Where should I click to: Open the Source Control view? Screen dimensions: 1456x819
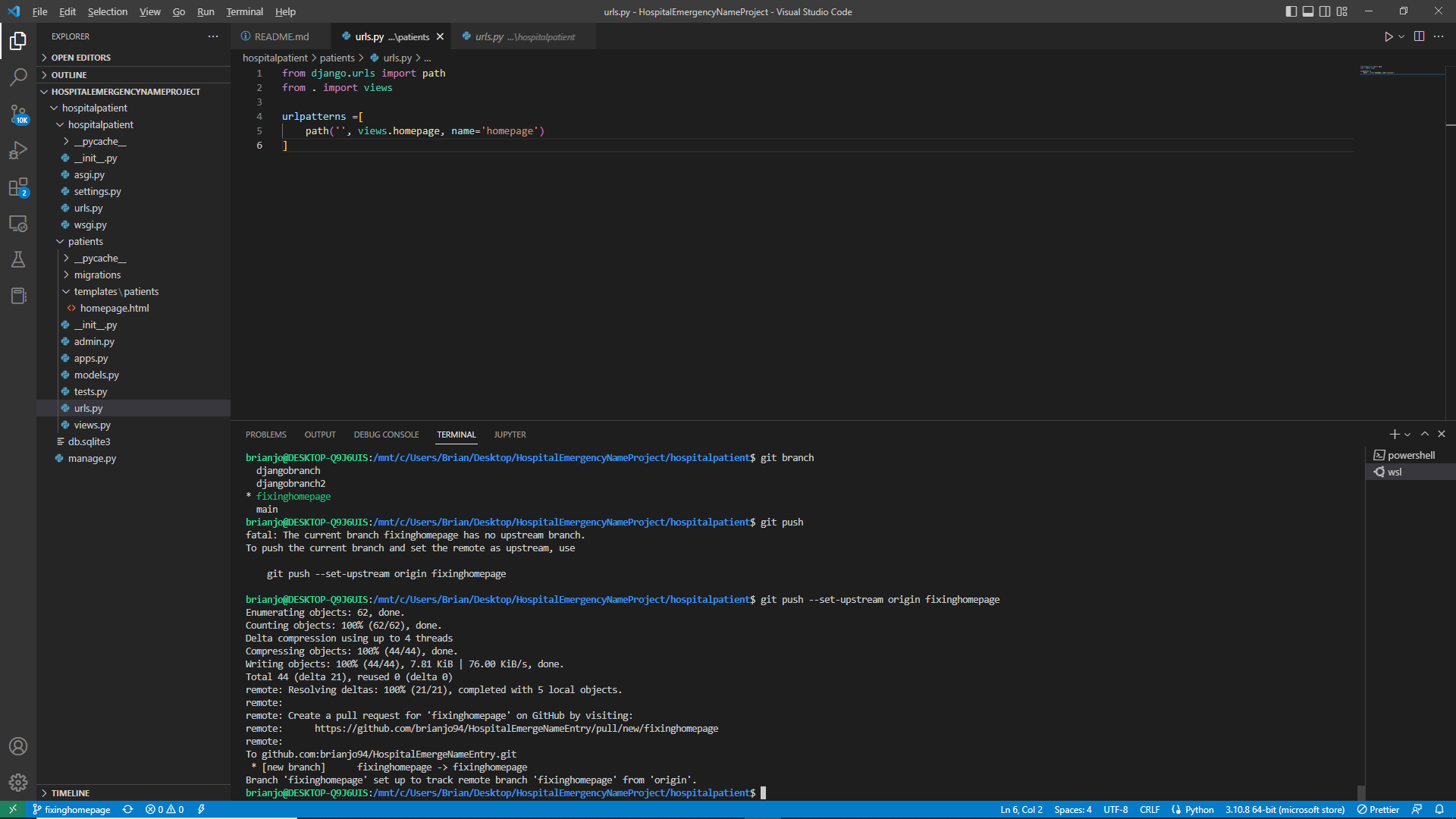click(x=18, y=115)
